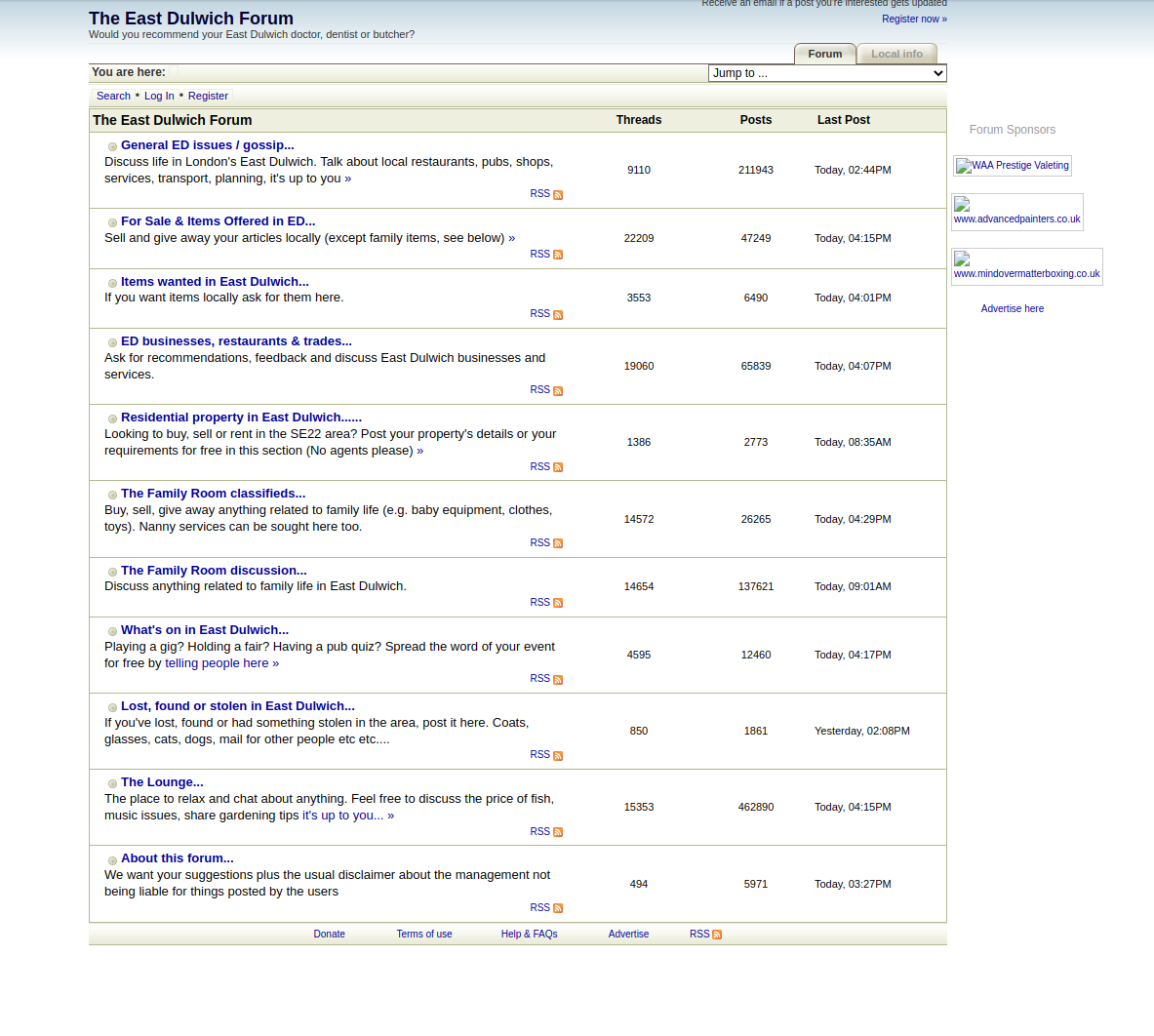Click status bullet icon beside About this forum
The height and width of the screenshot is (1036, 1154).
point(112,860)
